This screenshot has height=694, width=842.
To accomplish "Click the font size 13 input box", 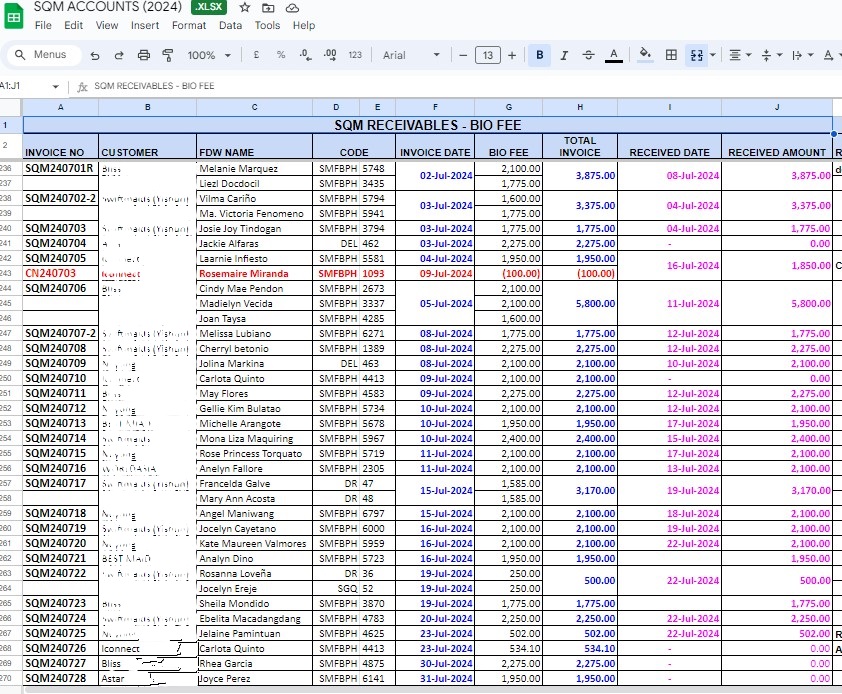I will (487, 55).
